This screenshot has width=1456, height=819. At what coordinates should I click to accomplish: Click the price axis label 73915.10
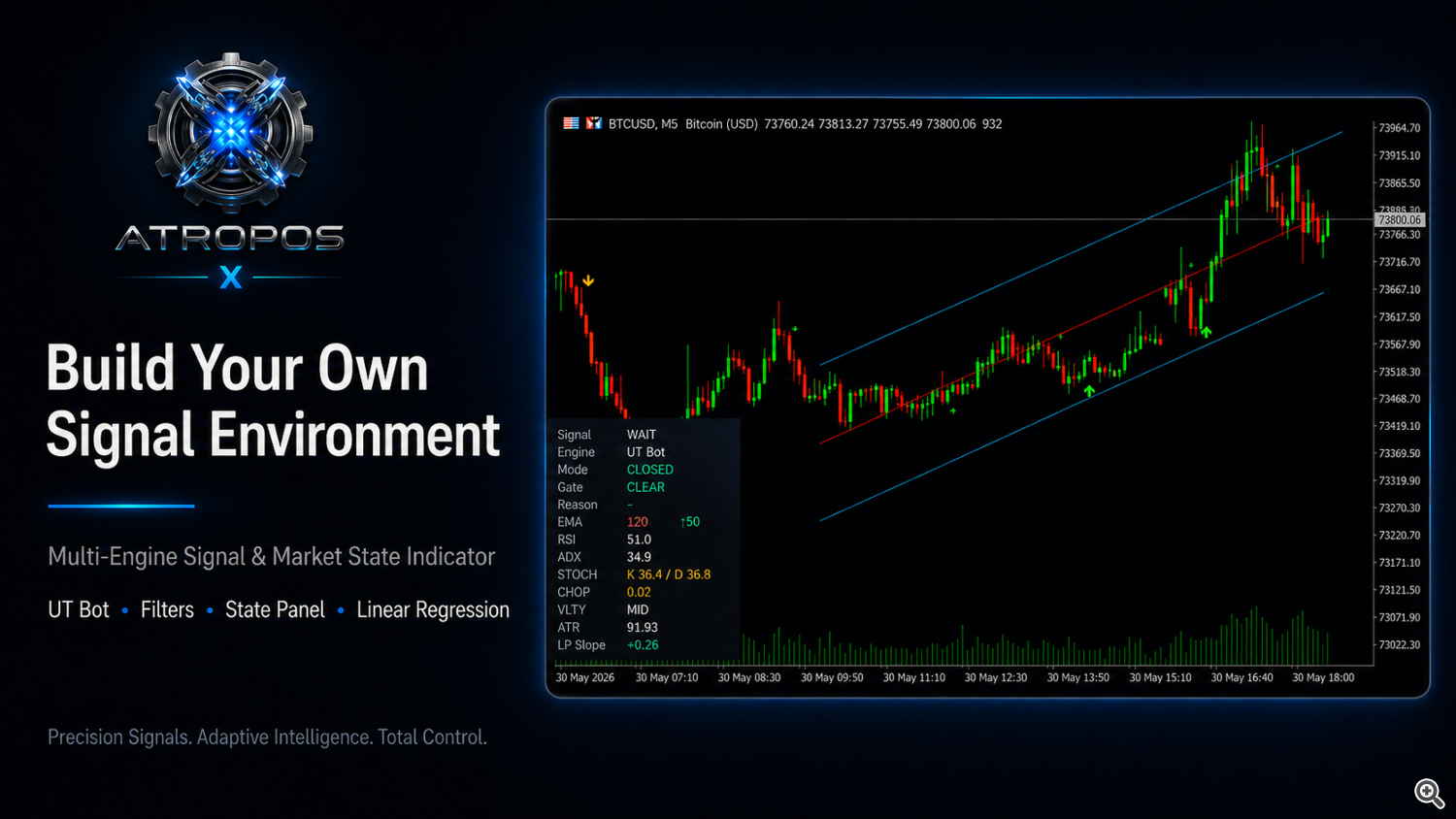point(1400,155)
